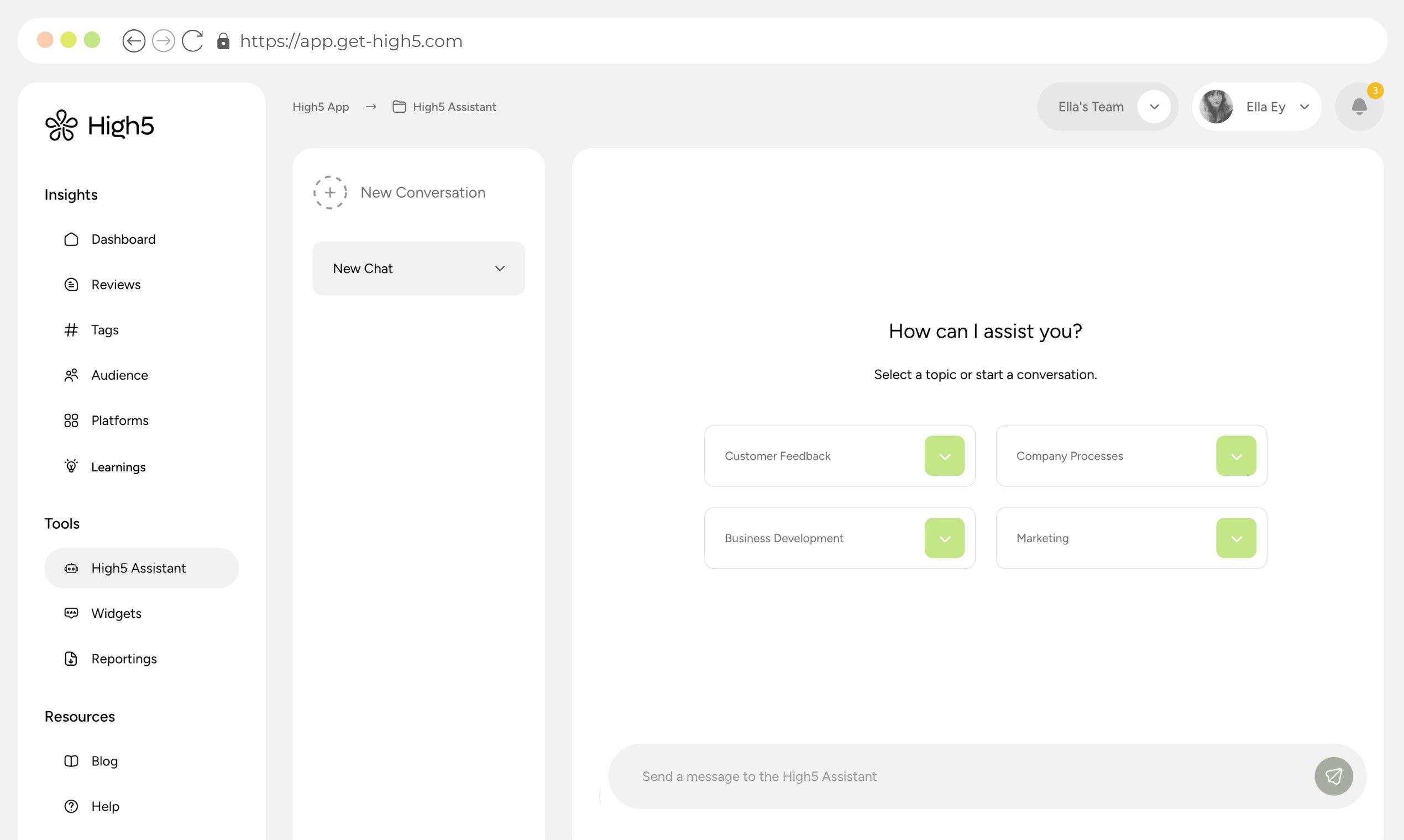Click Ella Ey's profile avatar
1404x840 pixels.
pos(1216,107)
